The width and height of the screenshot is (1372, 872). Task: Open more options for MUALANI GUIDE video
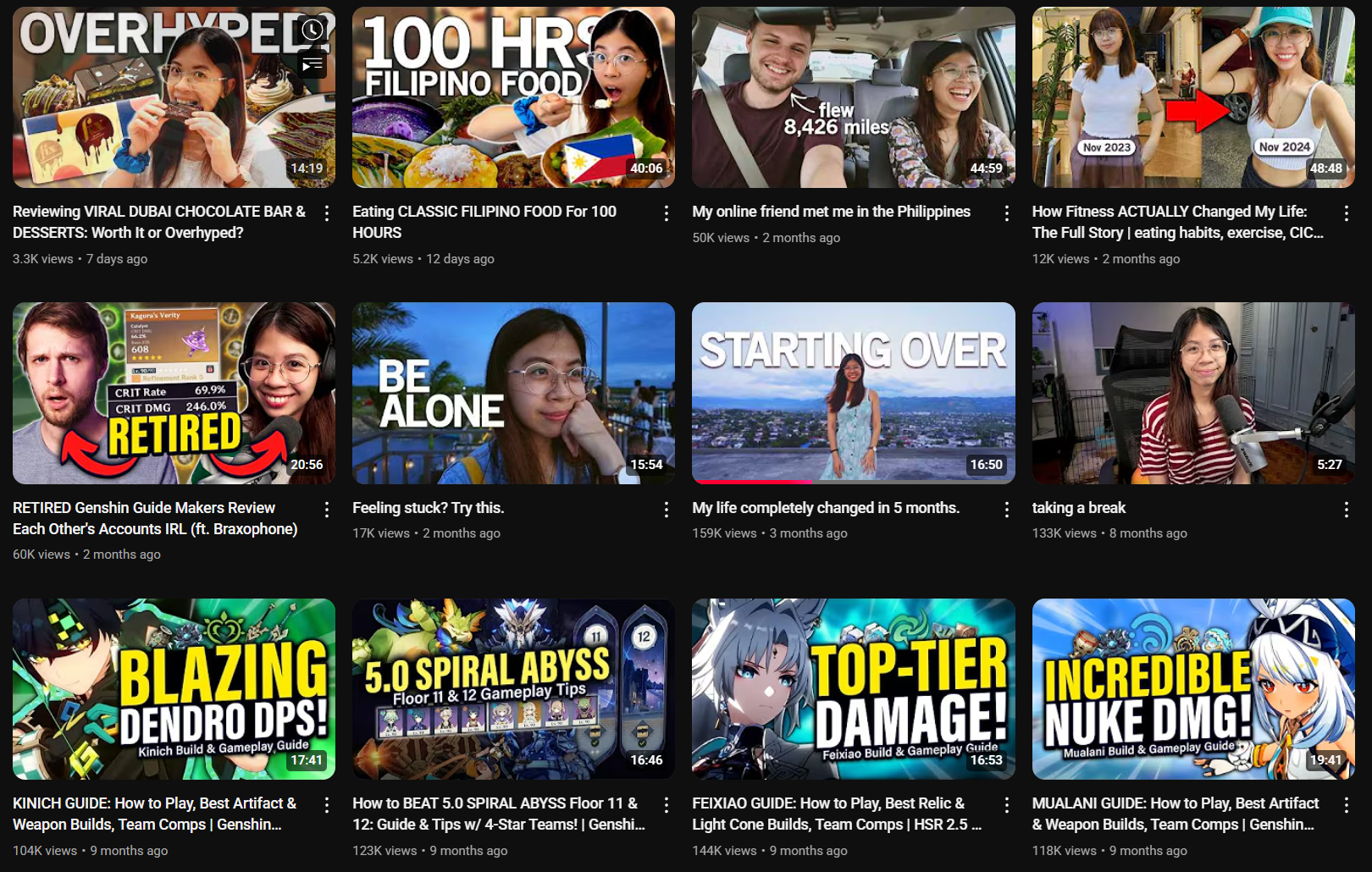click(x=1346, y=805)
